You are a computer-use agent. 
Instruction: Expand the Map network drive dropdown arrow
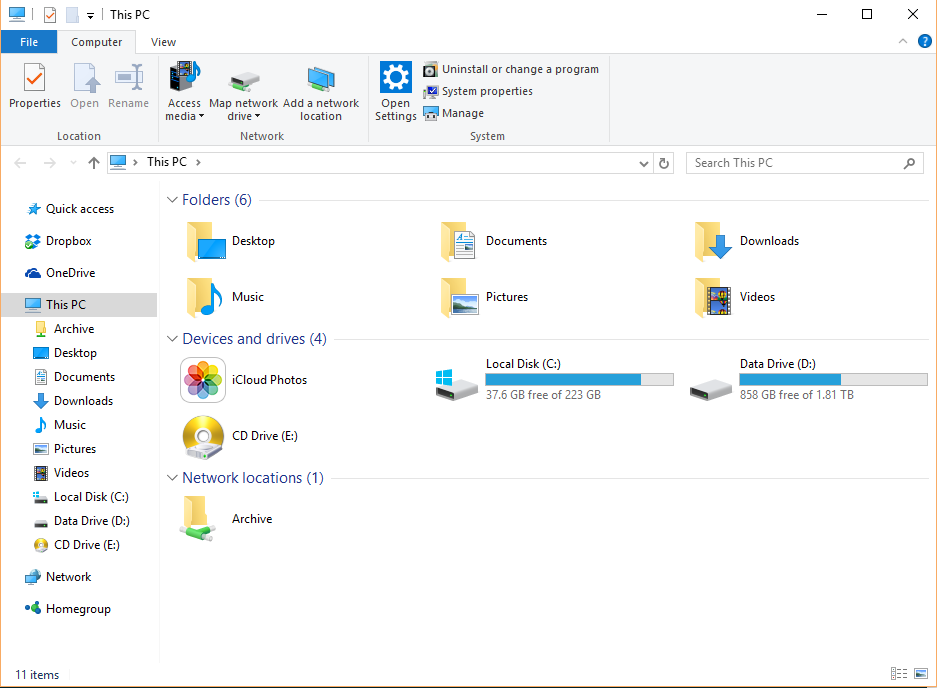pos(258,117)
